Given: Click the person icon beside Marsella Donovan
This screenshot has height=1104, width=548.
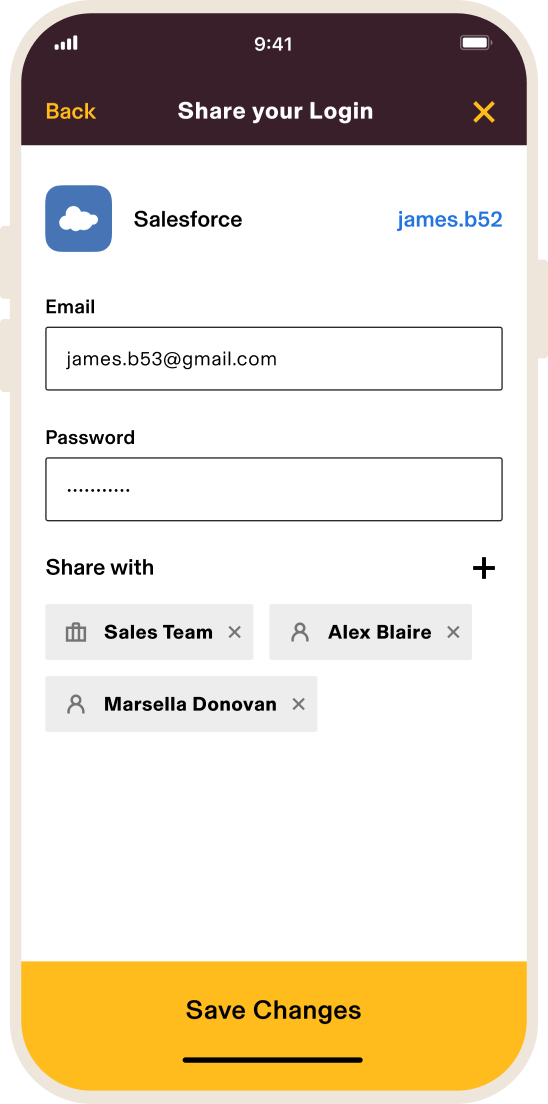Looking at the screenshot, I should pos(76,704).
